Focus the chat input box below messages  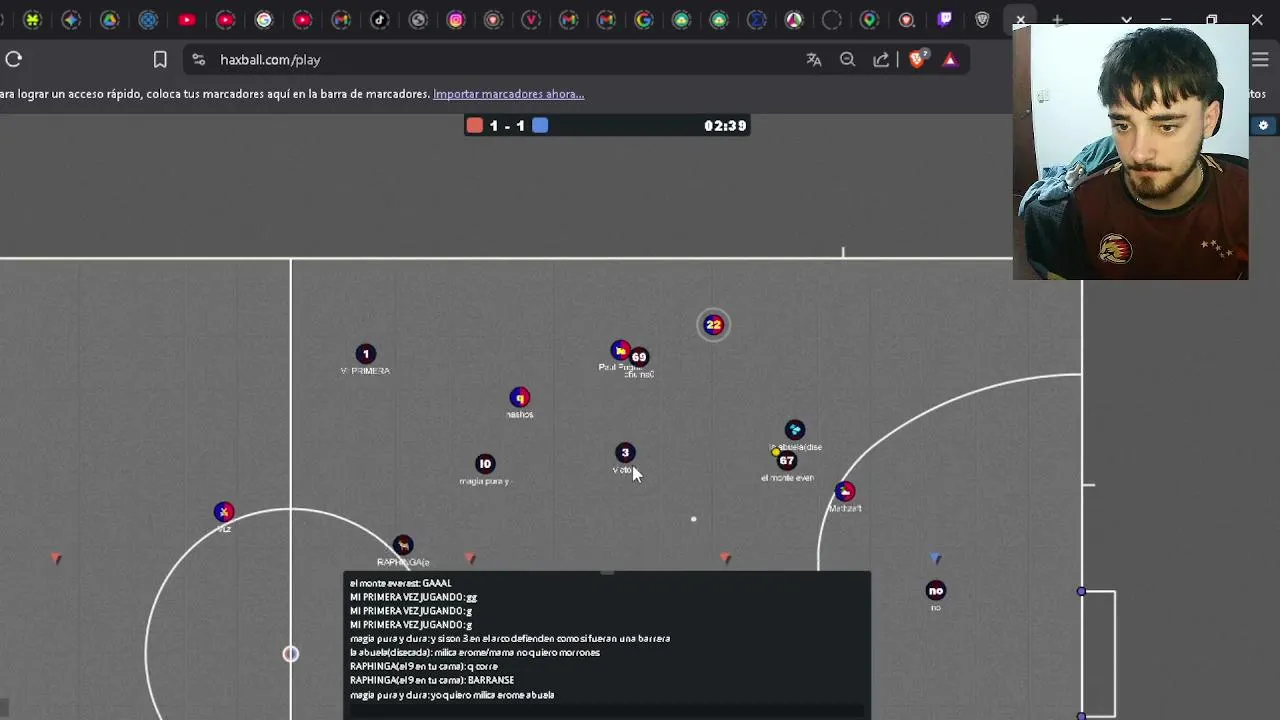pos(607,711)
